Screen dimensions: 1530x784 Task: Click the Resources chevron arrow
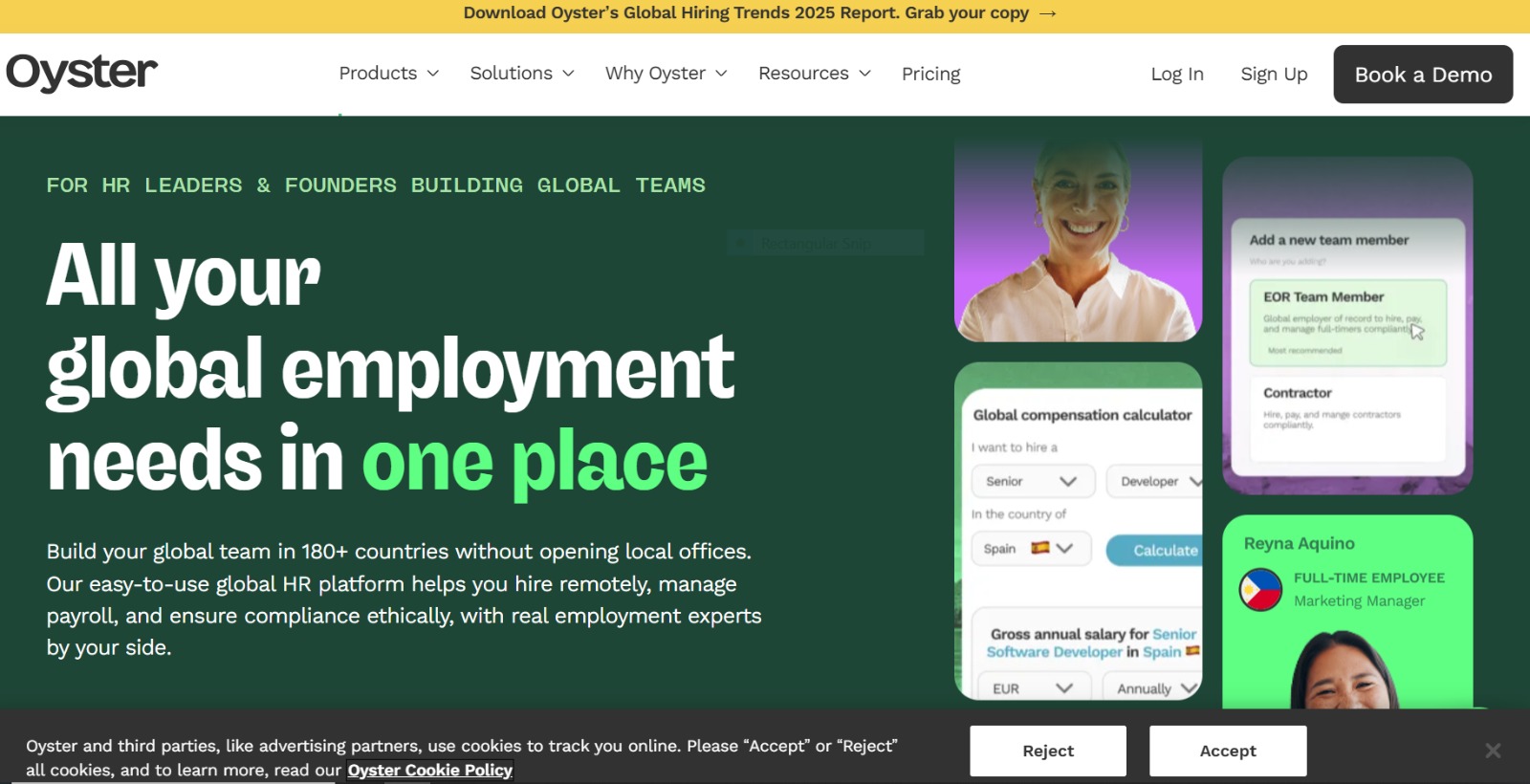click(864, 74)
